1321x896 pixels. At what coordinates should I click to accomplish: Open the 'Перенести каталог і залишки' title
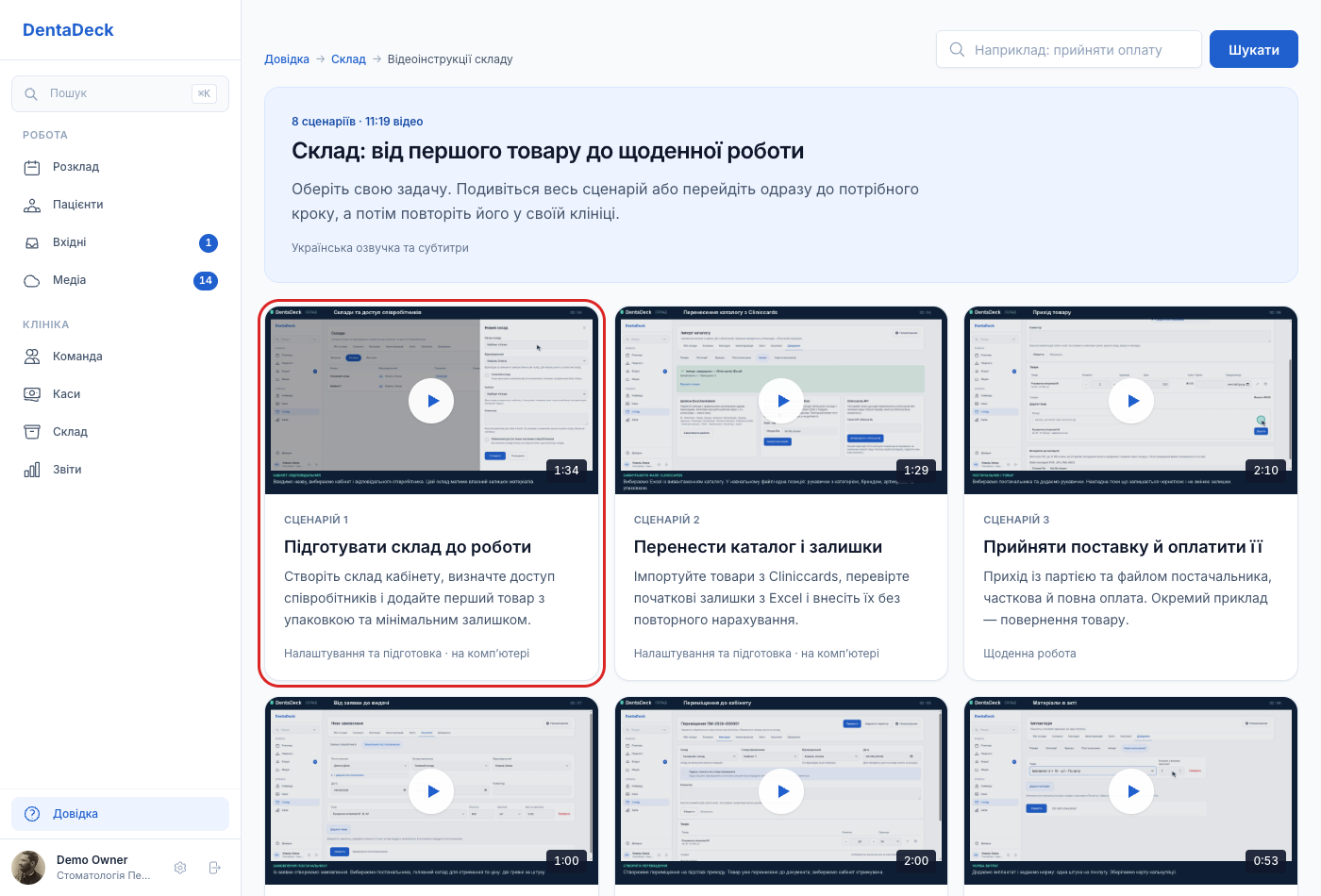[x=758, y=547]
